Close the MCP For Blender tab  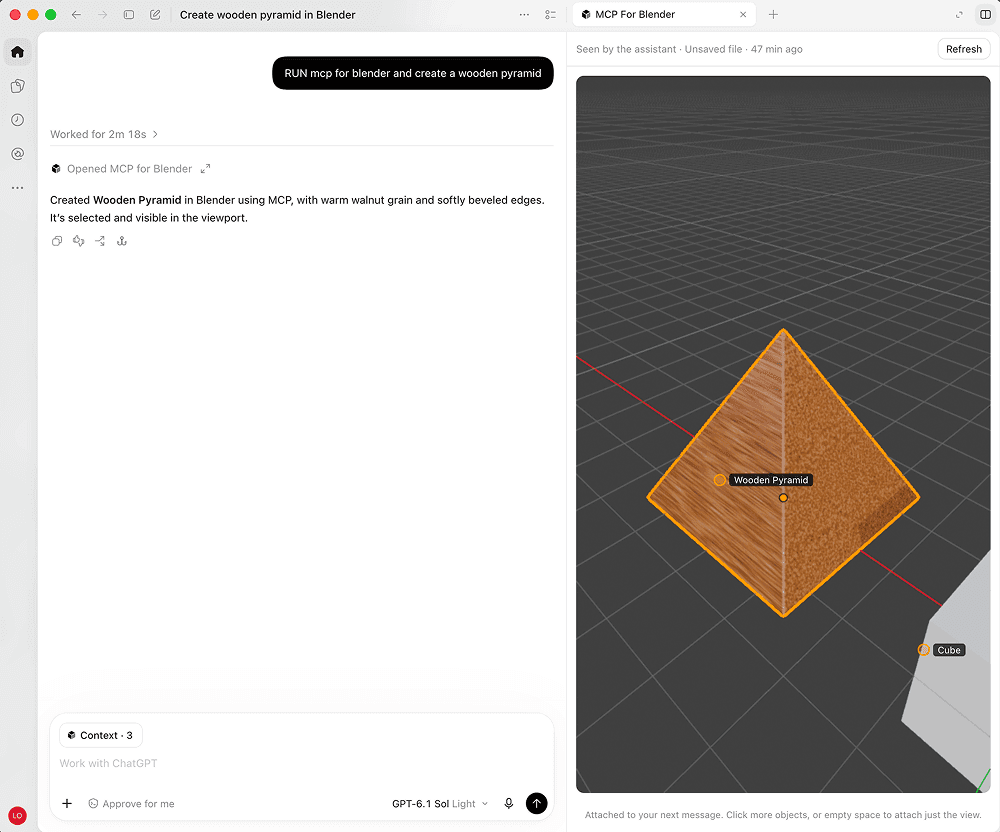point(743,15)
